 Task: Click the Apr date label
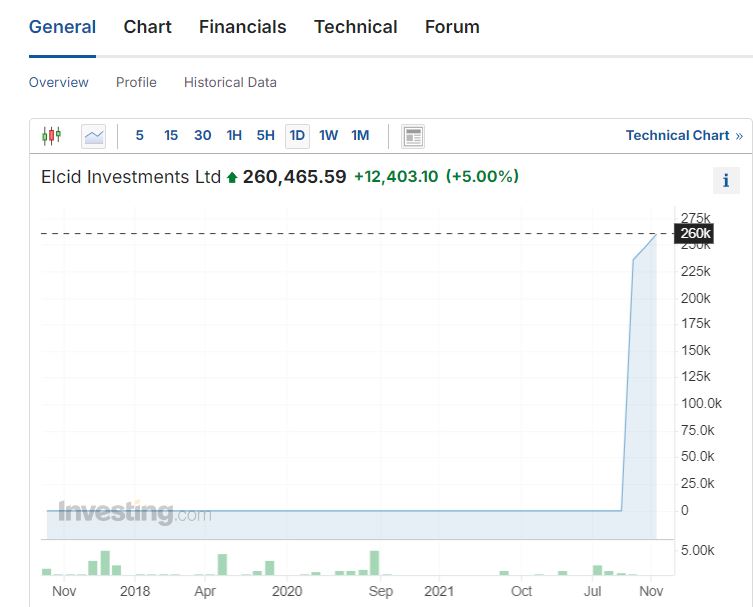[x=205, y=591]
